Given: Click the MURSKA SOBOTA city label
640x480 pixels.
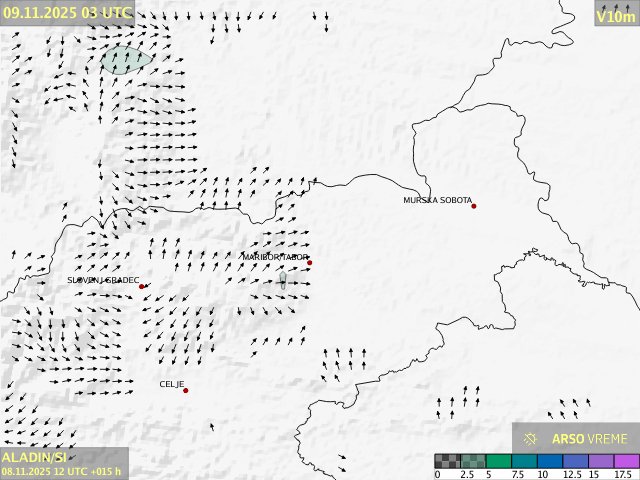Looking at the screenshot, I should 437,200.
